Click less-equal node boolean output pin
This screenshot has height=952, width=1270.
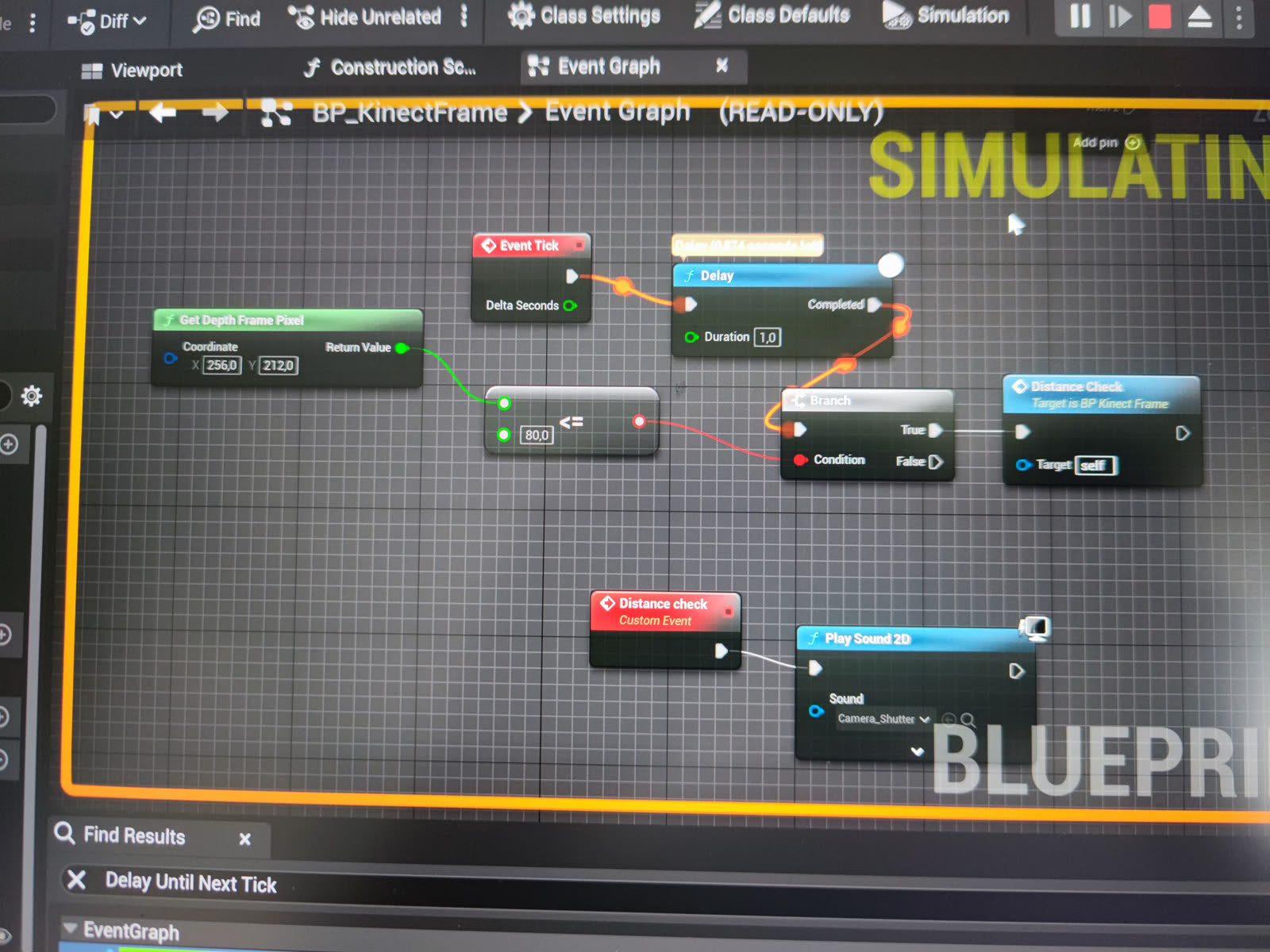point(639,421)
